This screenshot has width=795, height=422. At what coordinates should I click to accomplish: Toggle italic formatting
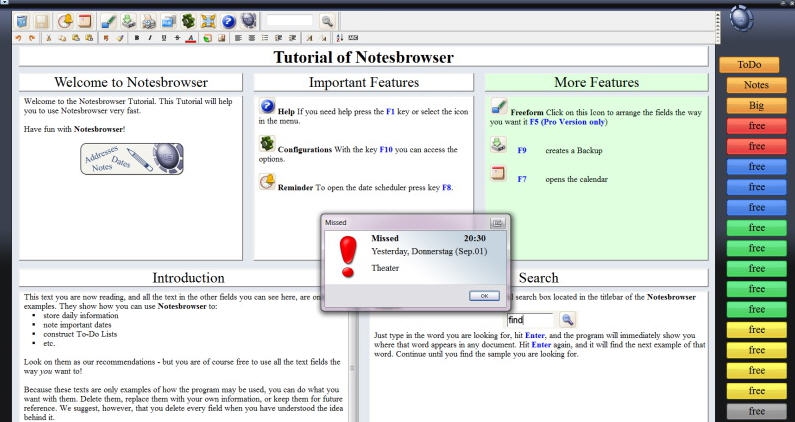[150, 38]
